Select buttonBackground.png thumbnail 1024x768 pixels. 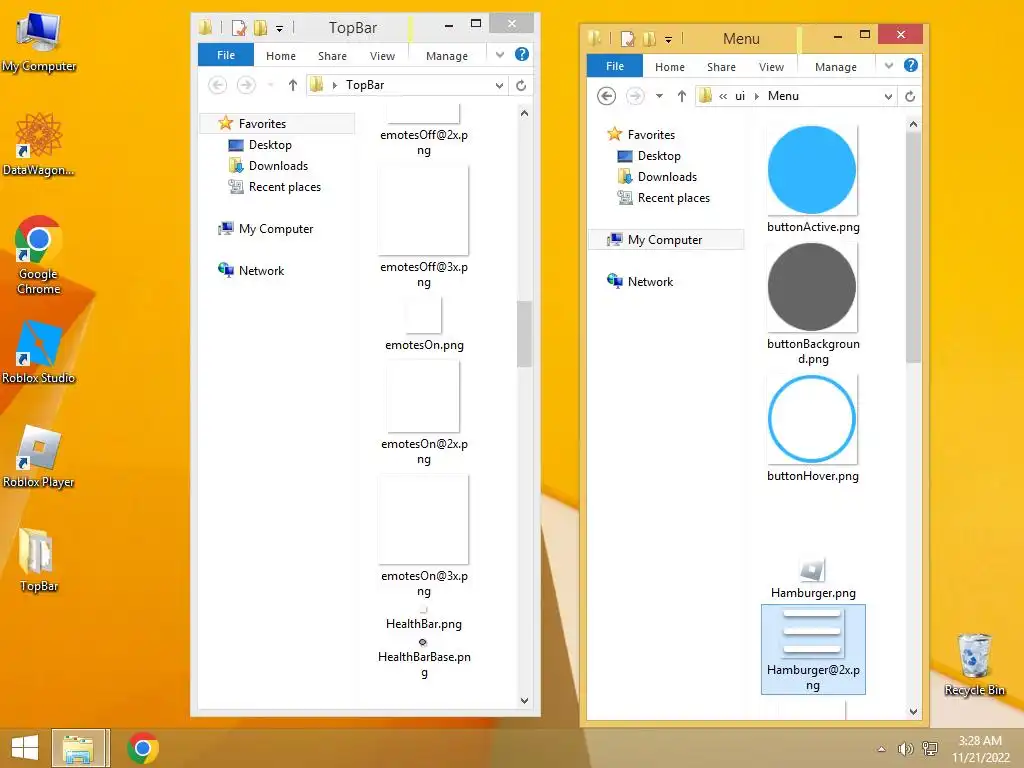coord(812,287)
